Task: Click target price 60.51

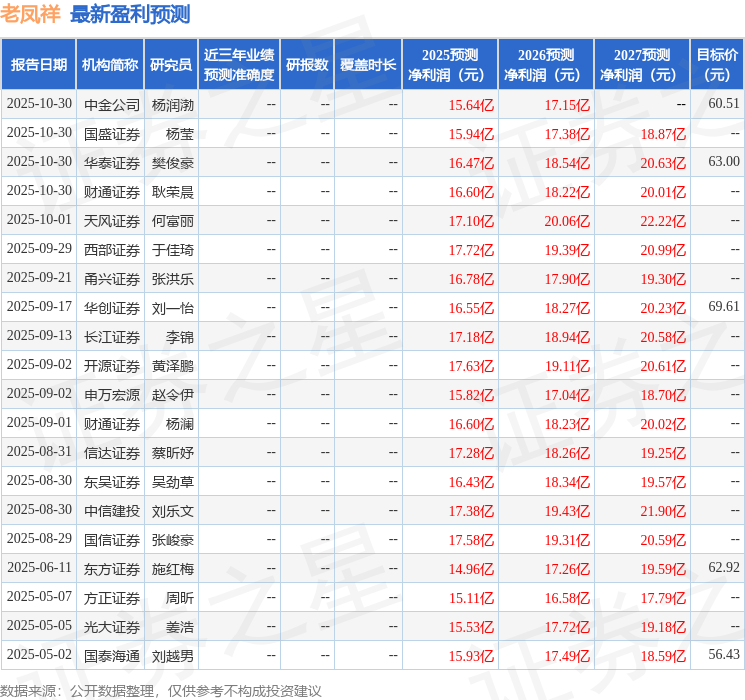Action: [x=724, y=104]
